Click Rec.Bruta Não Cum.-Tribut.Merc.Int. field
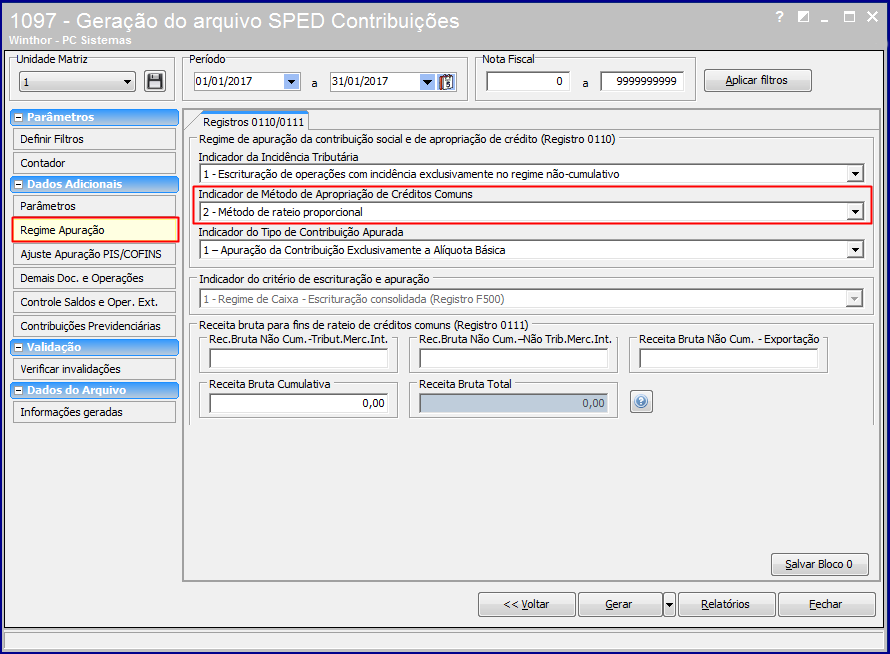 point(299,359)
